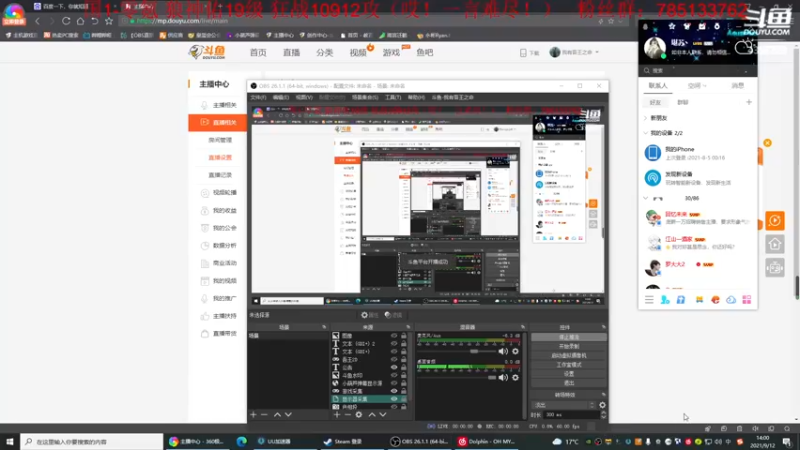The image size is (800, 450).
Task: Click the robot icon on right sidebar
Action: 774,268
